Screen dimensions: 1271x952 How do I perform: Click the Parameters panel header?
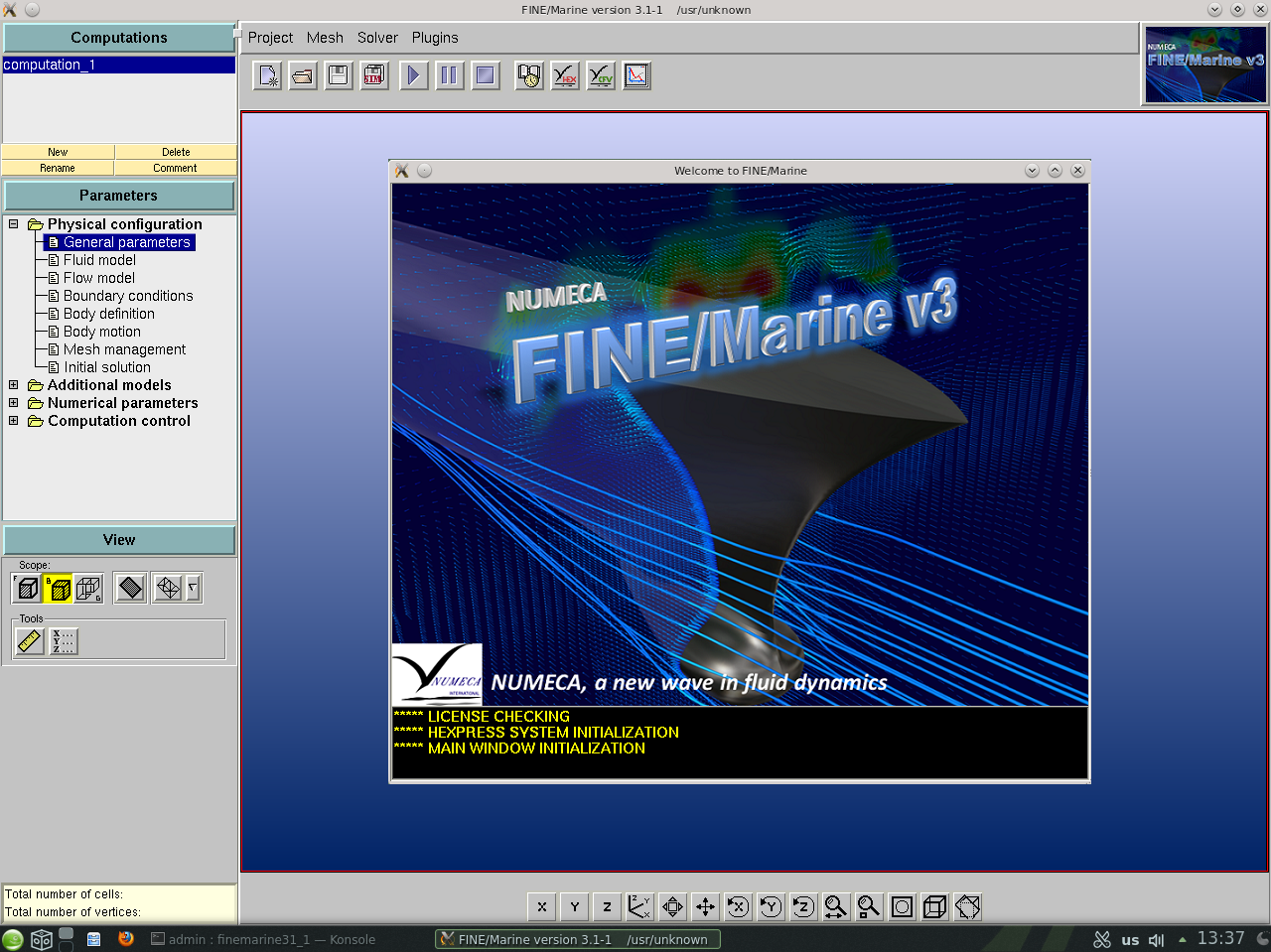coord(119,196)
